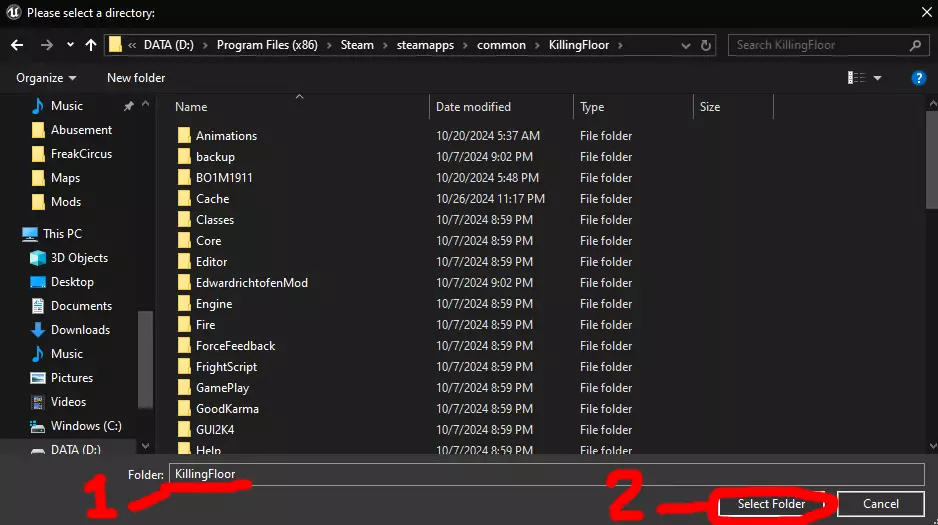This screenshot has height=525, width=938.
Task: Sort by the Name column header
Action: click(x=191, y=107)
